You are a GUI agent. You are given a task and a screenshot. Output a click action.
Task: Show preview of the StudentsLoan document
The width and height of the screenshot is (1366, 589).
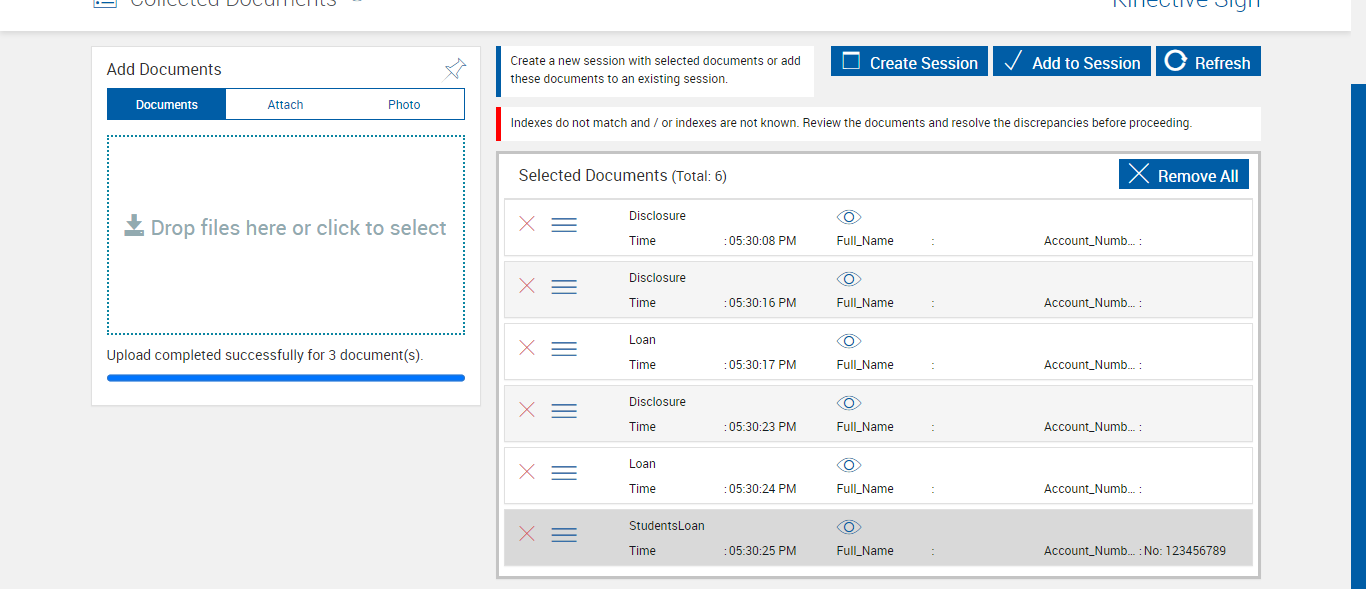click(x=849, y=527)
